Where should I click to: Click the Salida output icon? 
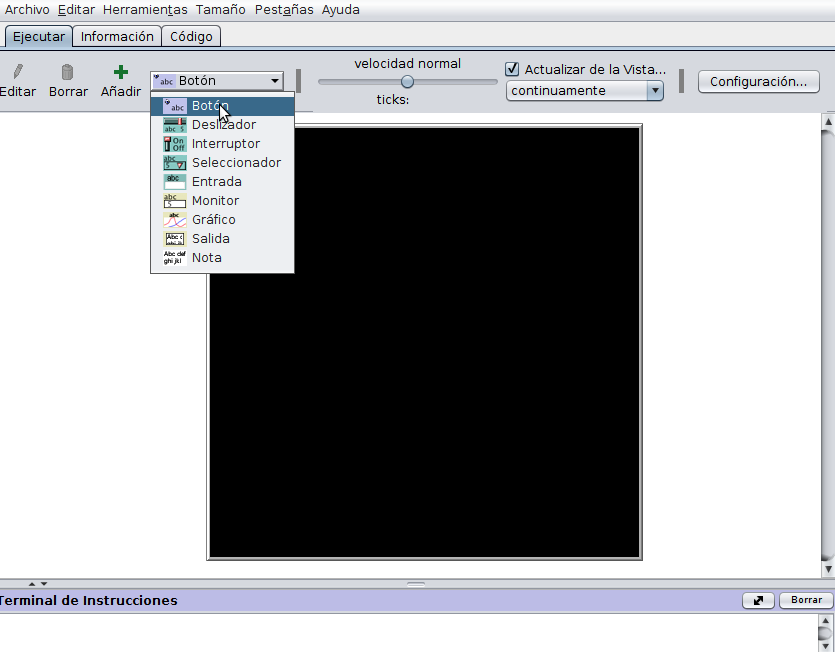(x=175, y=239)
